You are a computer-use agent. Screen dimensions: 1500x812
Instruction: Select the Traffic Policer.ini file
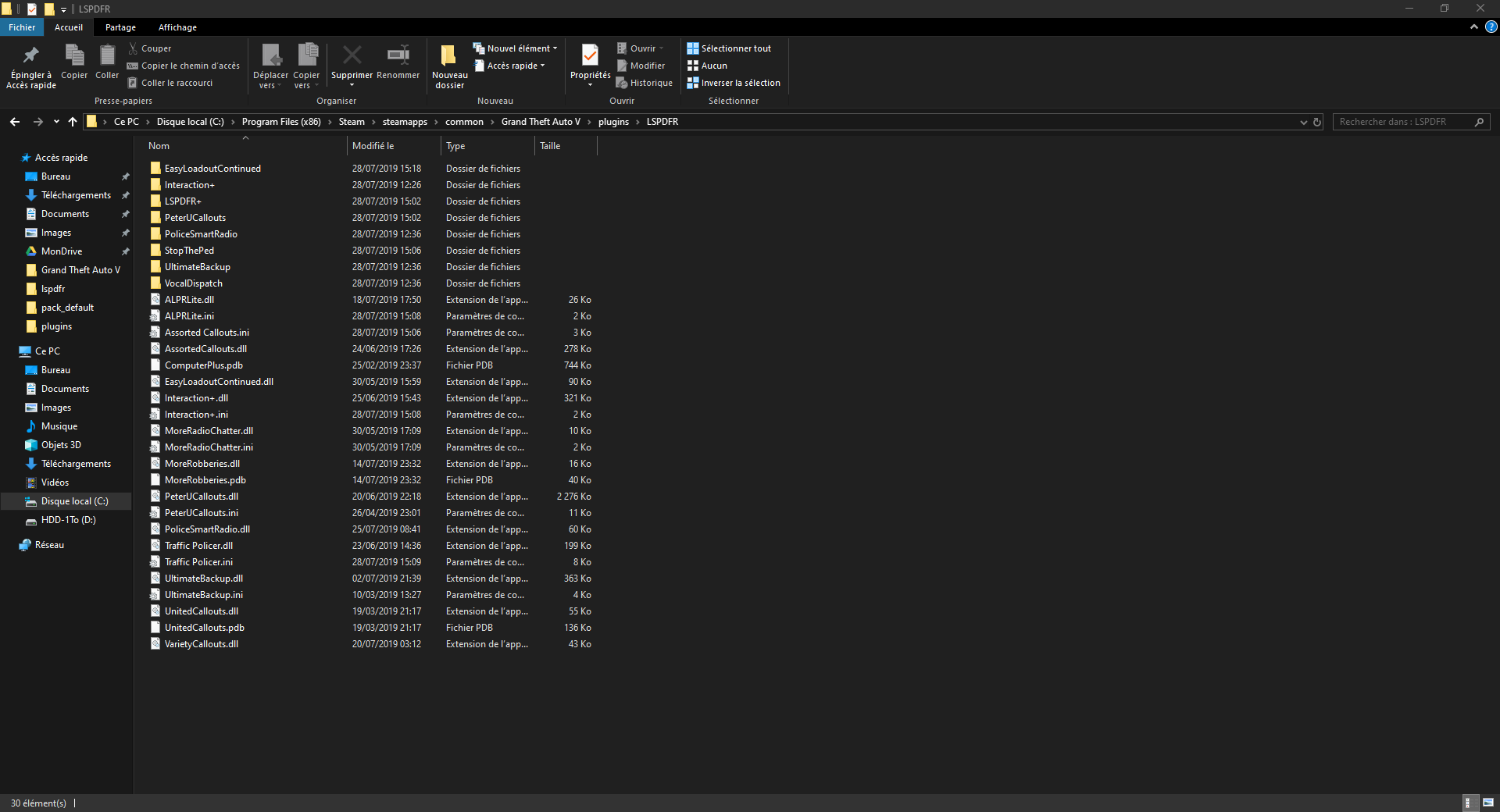tap(198, 562)
